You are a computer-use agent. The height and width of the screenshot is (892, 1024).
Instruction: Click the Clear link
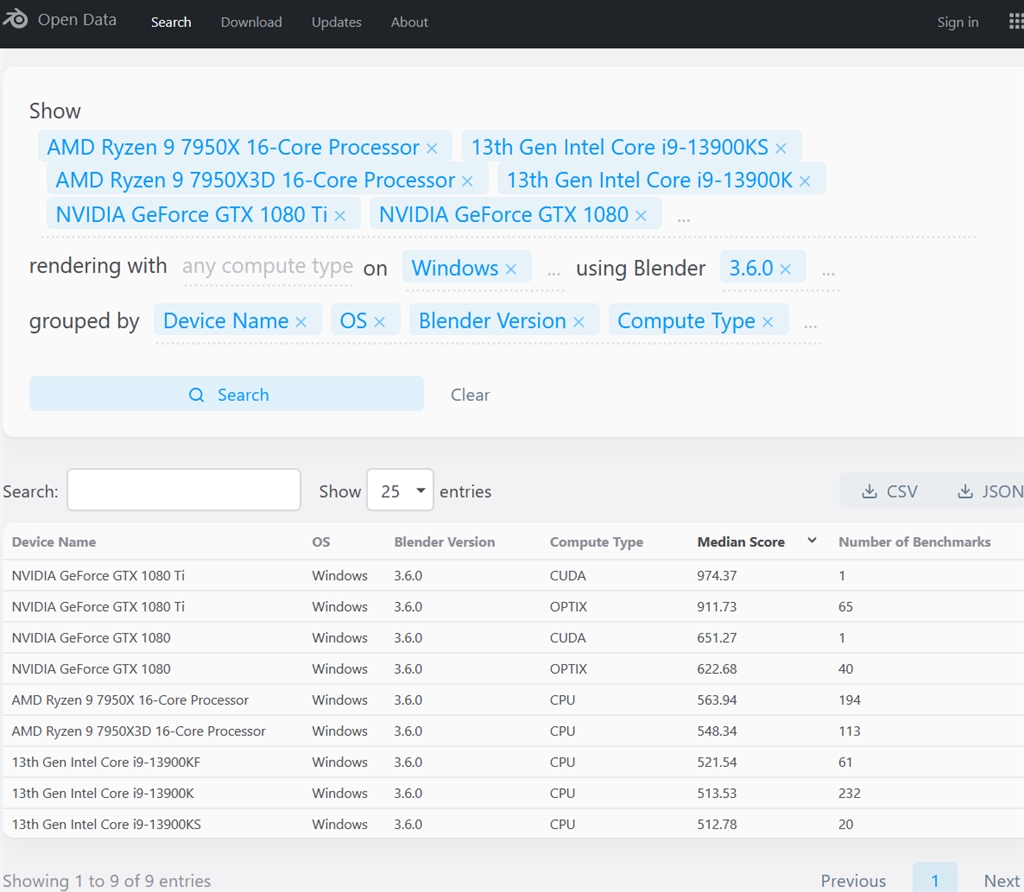(x=470, y=395)
